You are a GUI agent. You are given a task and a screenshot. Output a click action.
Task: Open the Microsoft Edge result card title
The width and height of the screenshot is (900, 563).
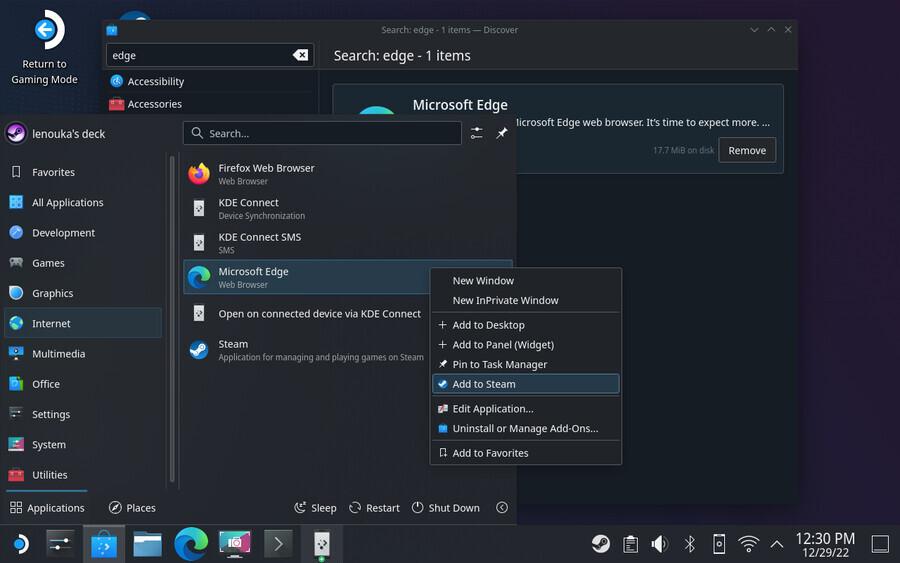(x=460, y=105)
